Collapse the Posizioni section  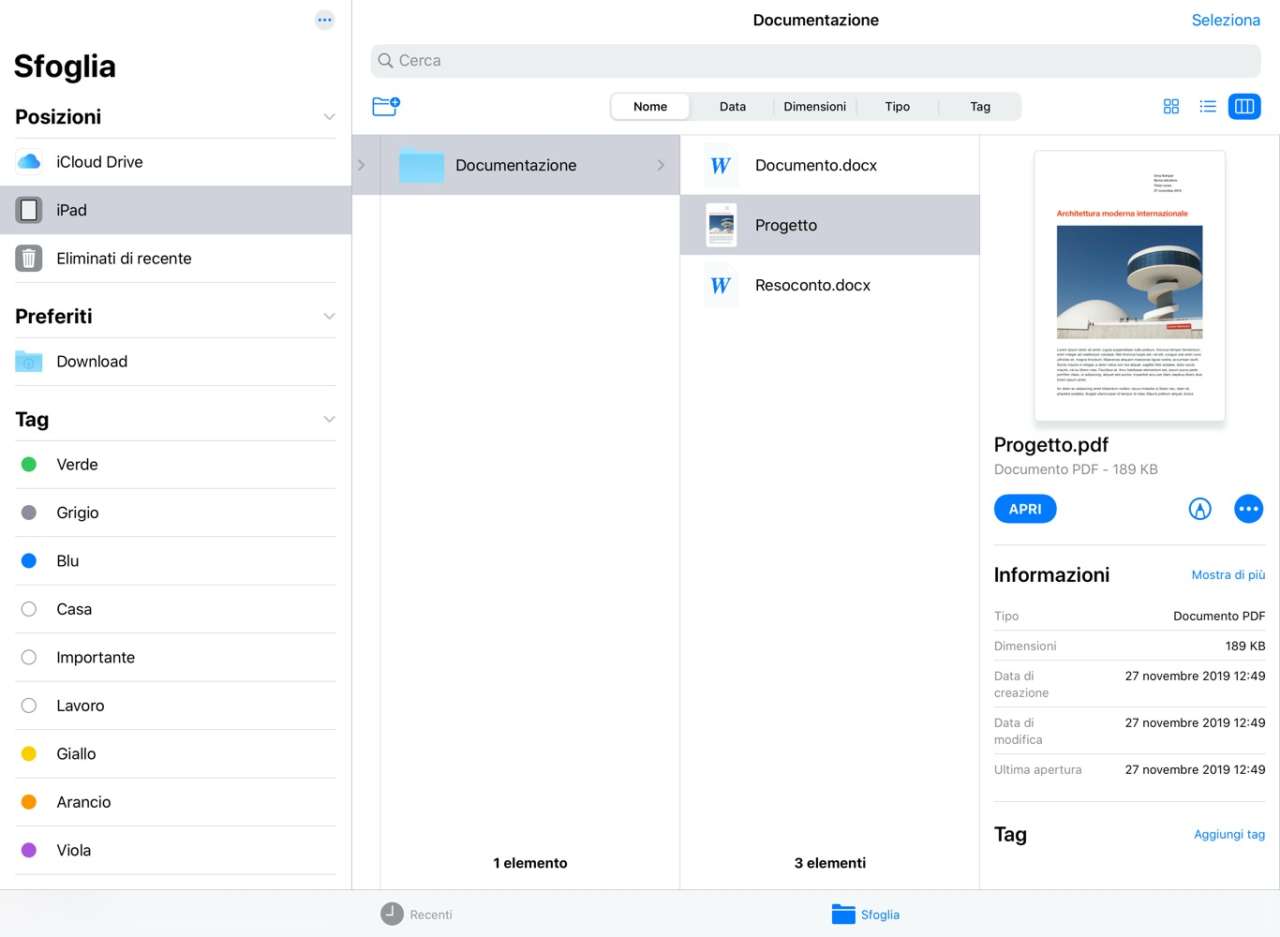(329, 117)
